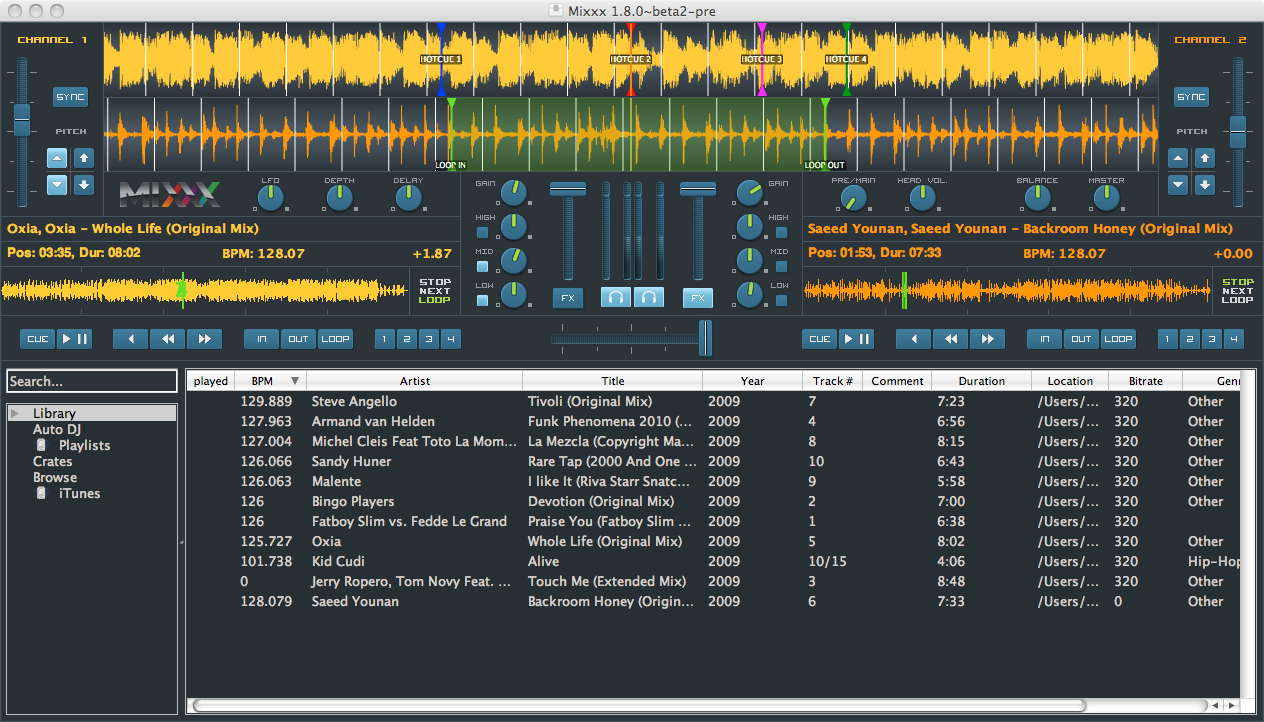Click the Channel 1 HIGH EQ knob

pyautogui.click(x=513, y=226)
